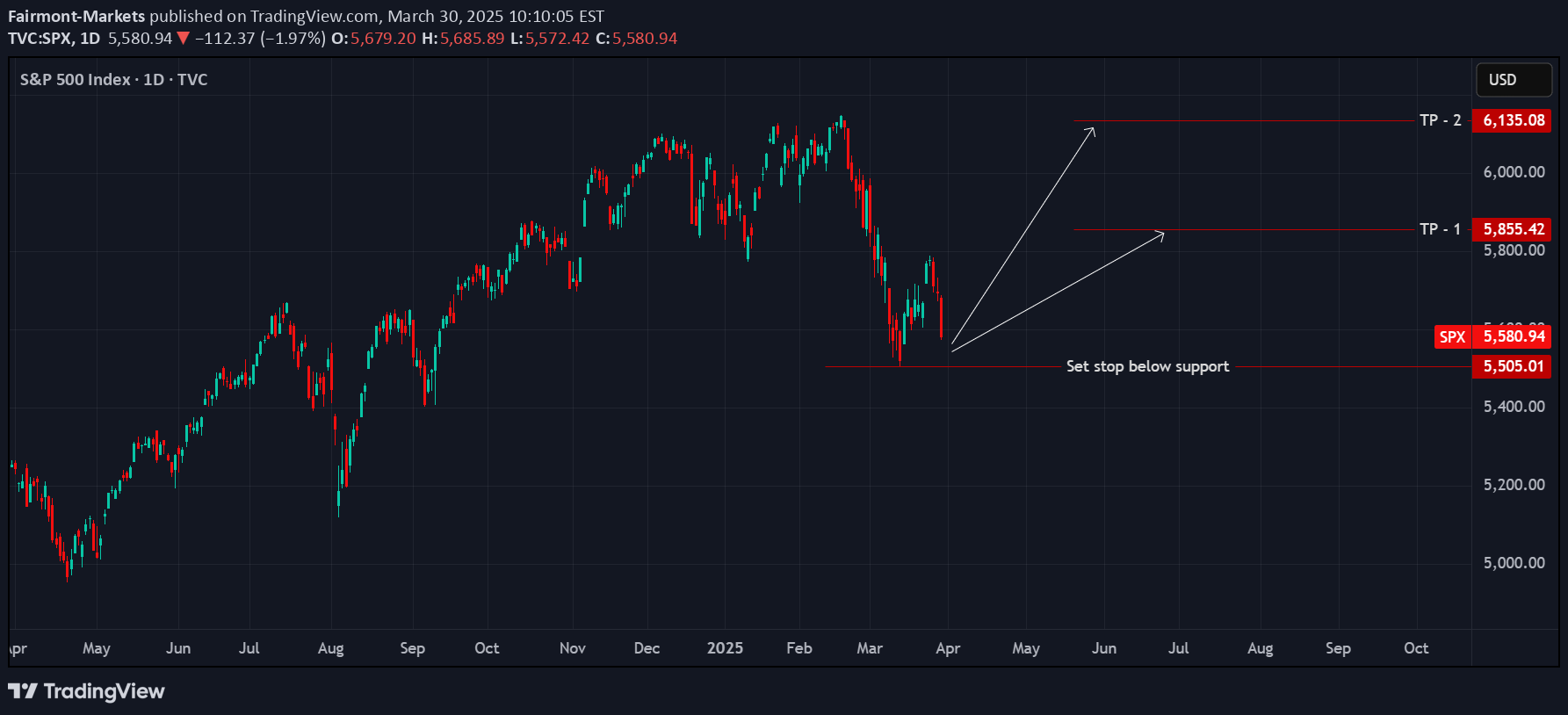1568x715 pixels.
Task: Click the 5,505.01 stop price tag
Action: [x=1513, y=366]
